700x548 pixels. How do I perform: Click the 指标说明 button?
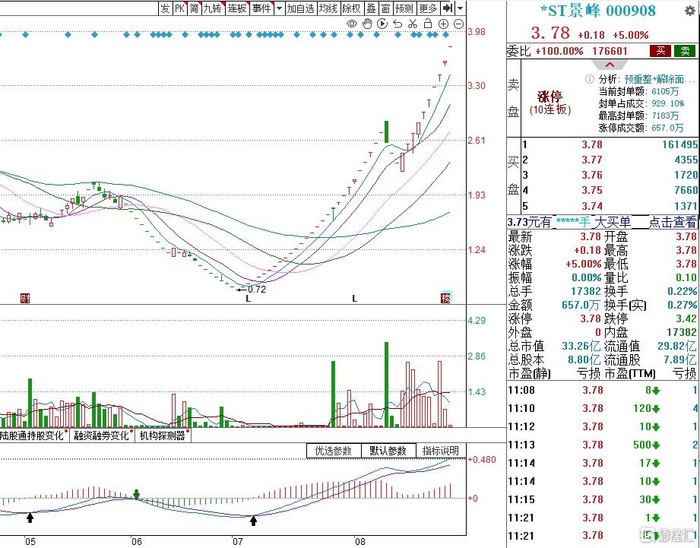point(441,451)
